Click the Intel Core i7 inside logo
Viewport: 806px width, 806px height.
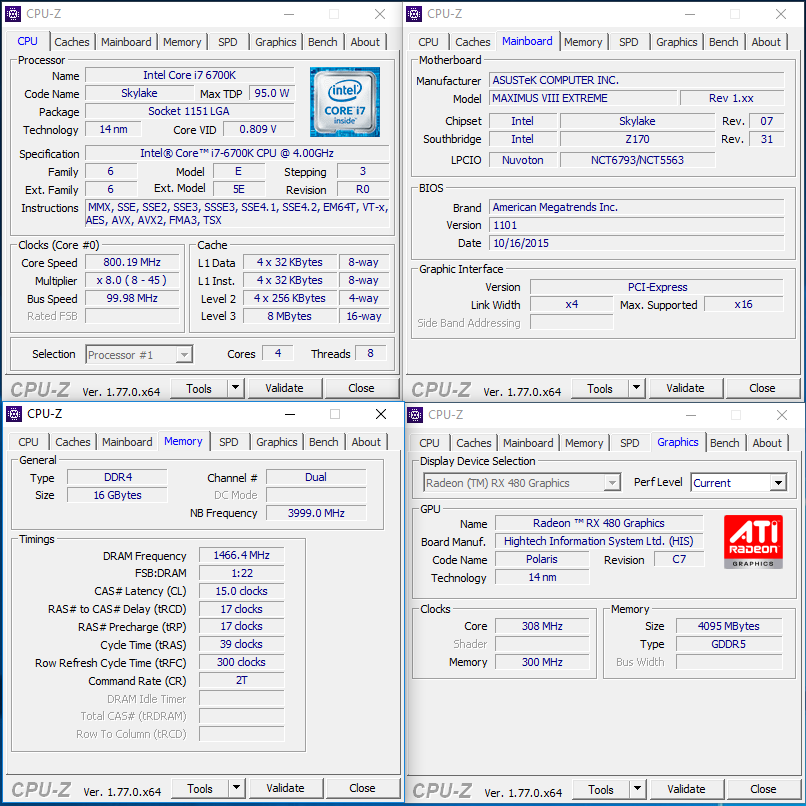345,102
